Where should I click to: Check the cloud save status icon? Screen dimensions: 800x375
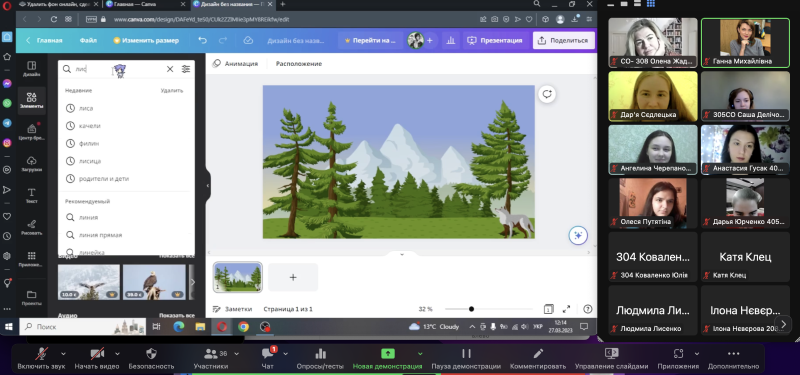[x=248, y=40]
